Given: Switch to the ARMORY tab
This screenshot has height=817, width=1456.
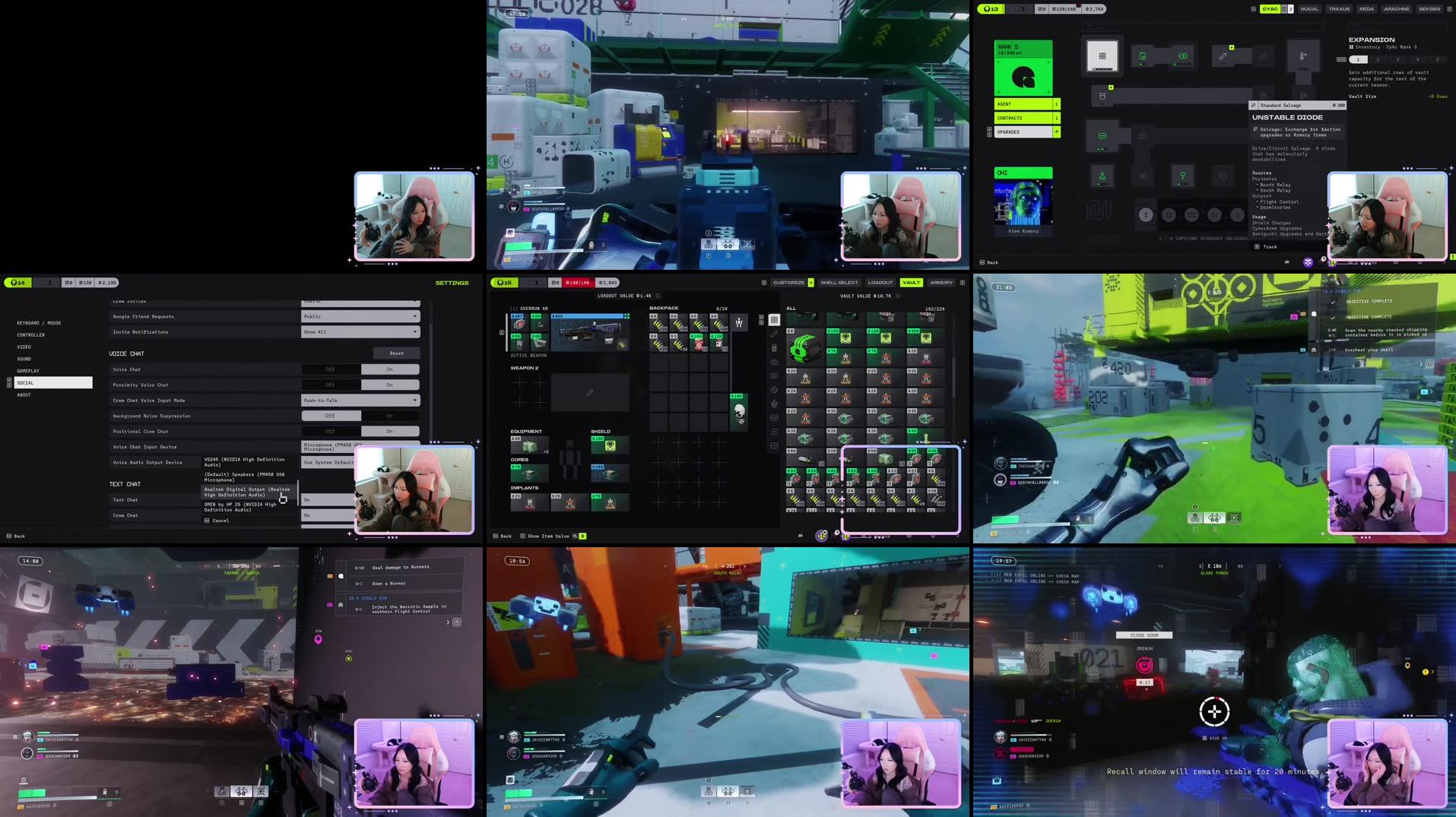Looking at the screenshot, I should pyautogui.click(x=941, y=282).
